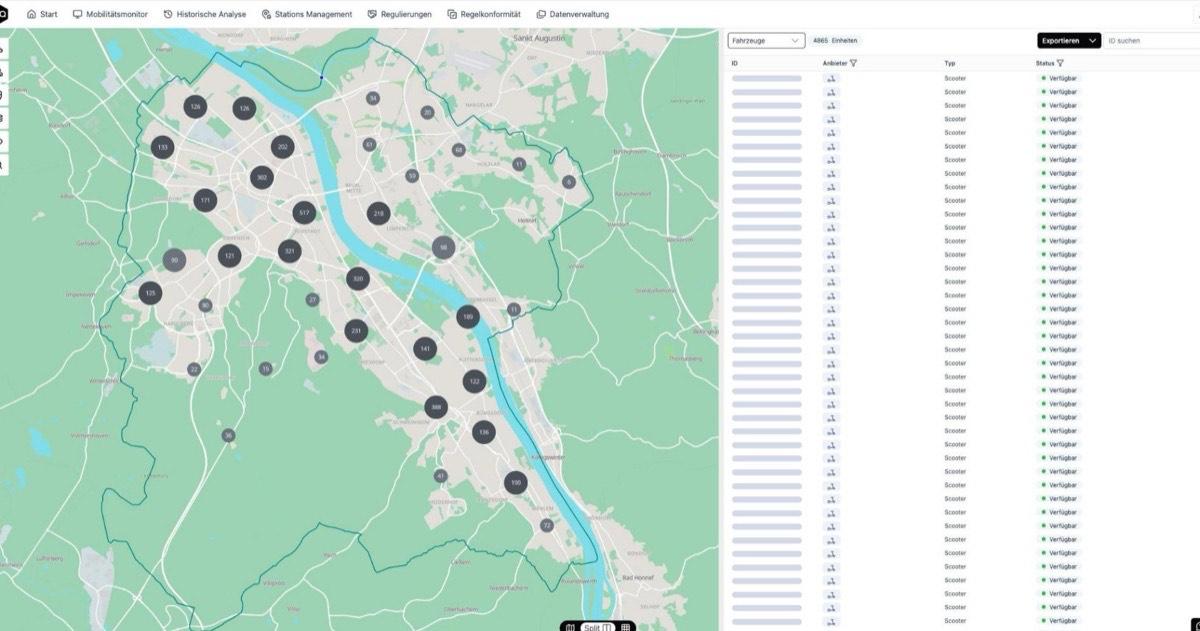Viewport: 1200px width, 631px height.
Task: Click the Bad Honnef map label
Action: pyautogui.click(x=637, y=578)
